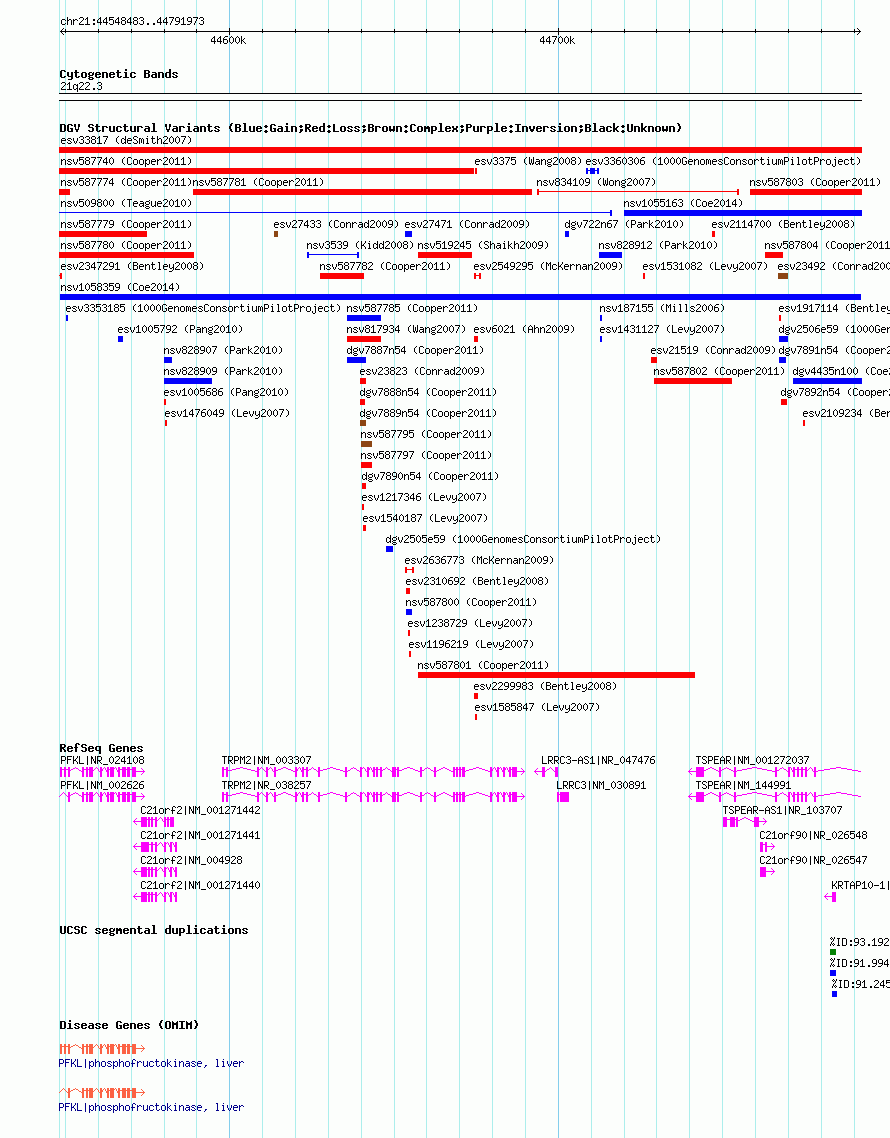Image resolution: width=890 pixels, height=1138 pixels.
Task: Open the RefSeq Genes track title
Action: (x=101, y=748)
